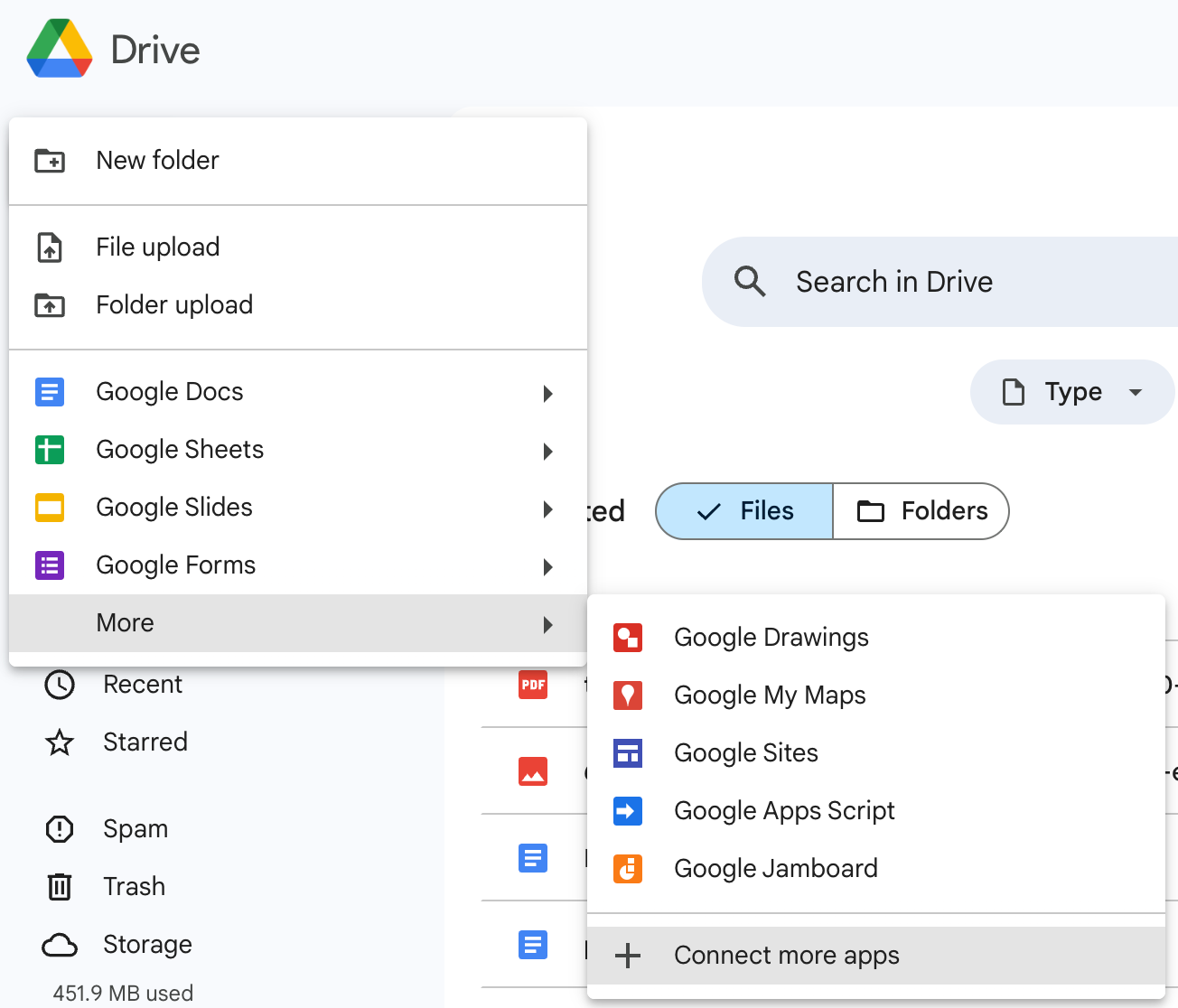The width and height of the screenshot is (1178, 1008).
Task: Switch the view to Folders
Action: pos(921,511)
